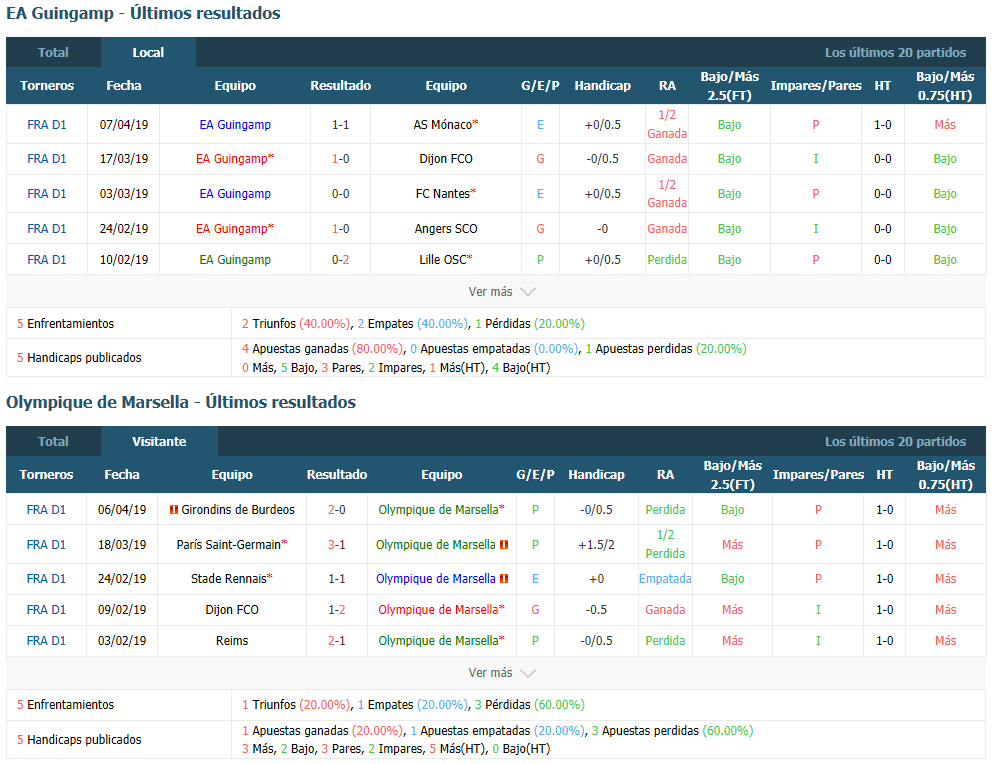Viewport: 998px width, 764px height.
Task: Switch to the Total tab in the EA Guingamp section
Action: 53,52
